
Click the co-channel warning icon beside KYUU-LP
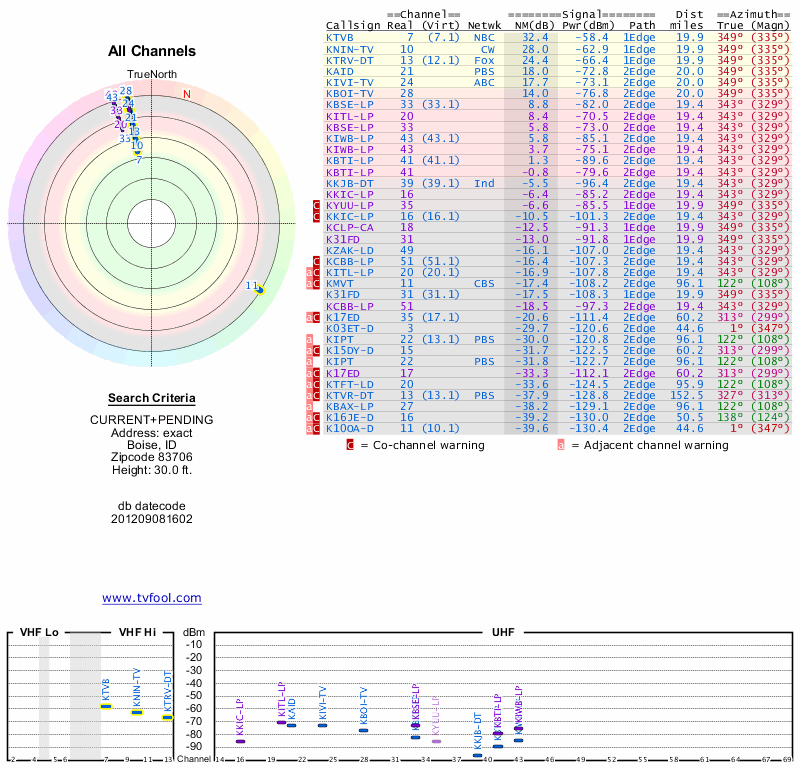click(317, 205)
